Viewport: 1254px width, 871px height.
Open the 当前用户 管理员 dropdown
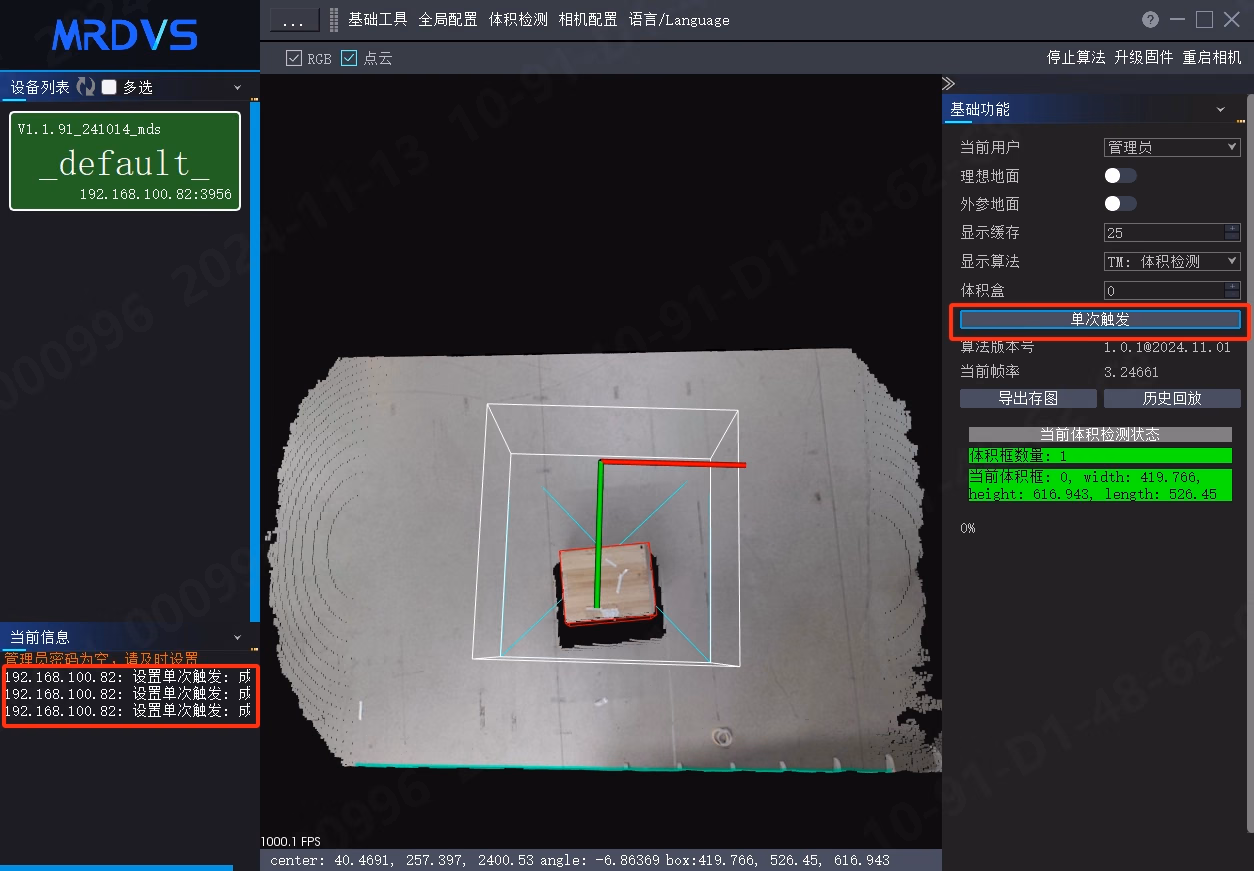click(1172, 147)
